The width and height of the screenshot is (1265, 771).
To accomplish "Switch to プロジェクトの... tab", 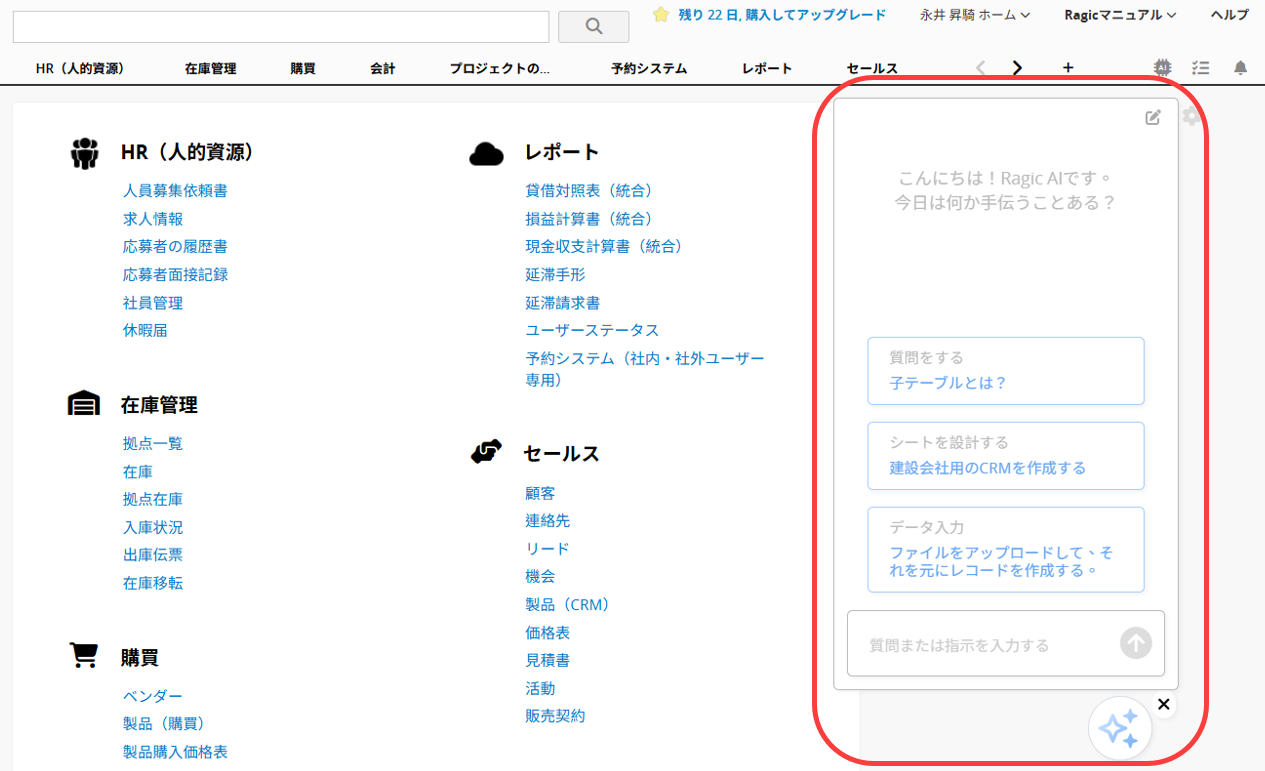I will pos(500,68).
